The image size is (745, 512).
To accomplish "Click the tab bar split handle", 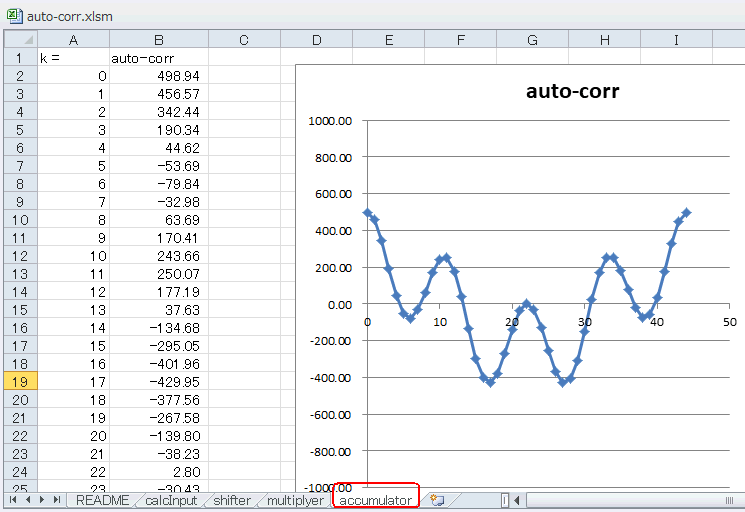I will click(505, 500).
